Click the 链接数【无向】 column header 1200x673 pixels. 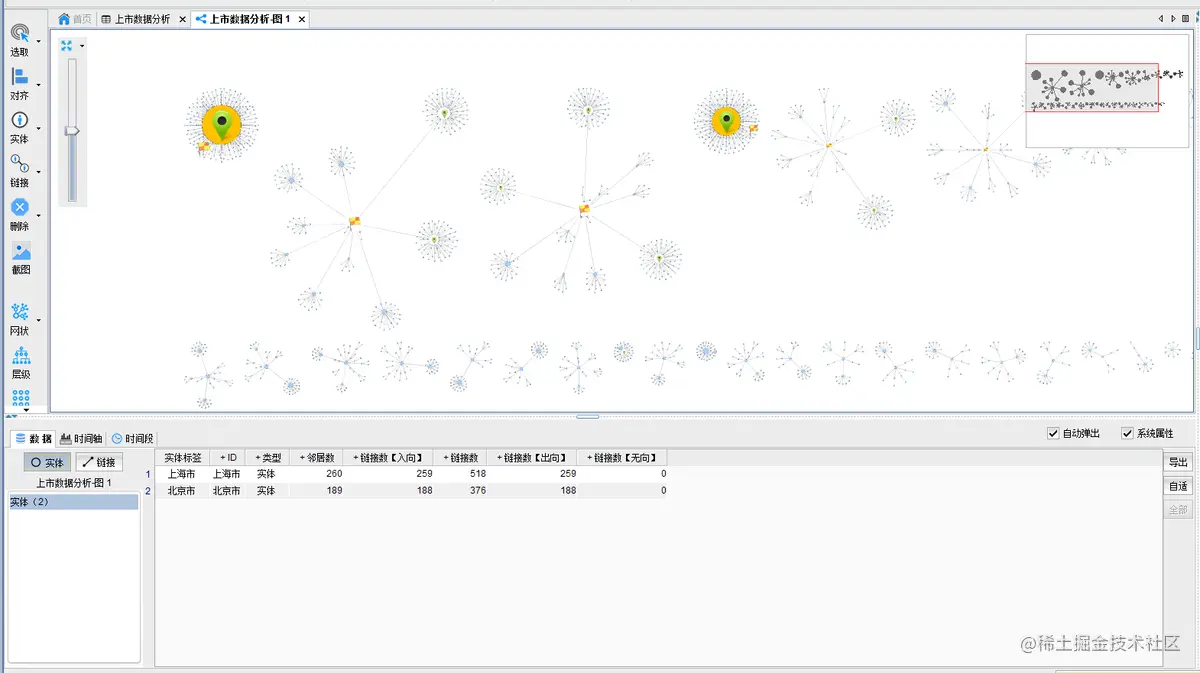(x=622, y=457)
